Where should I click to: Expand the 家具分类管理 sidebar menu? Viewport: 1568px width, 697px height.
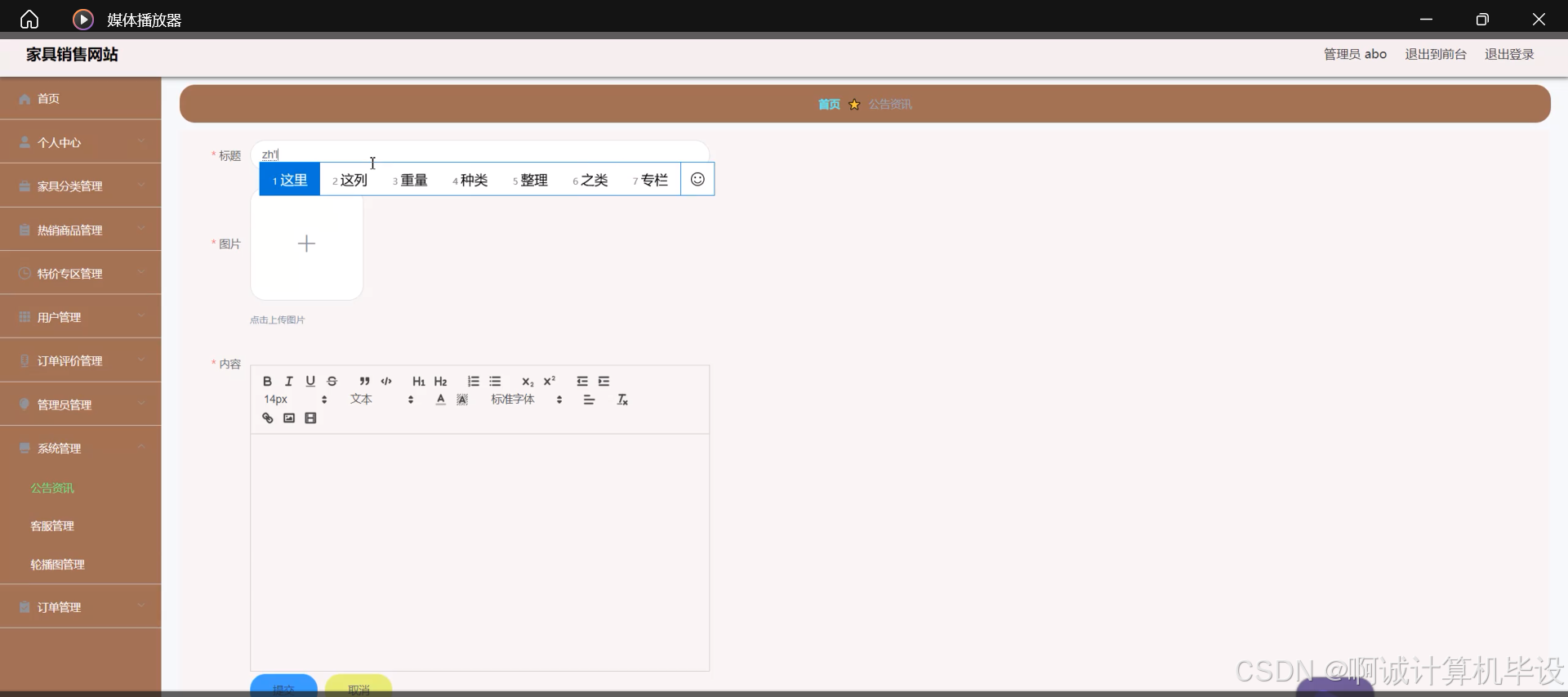pyautogui.click(x=80, y=186)
